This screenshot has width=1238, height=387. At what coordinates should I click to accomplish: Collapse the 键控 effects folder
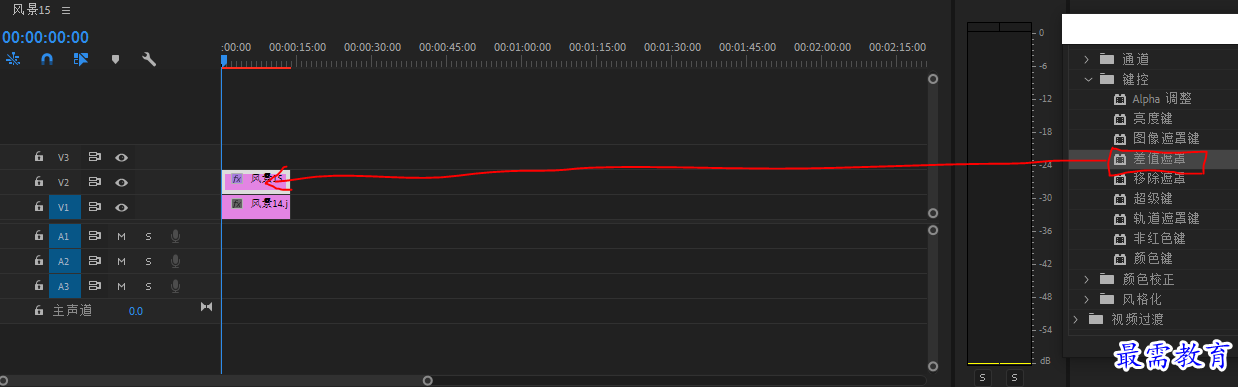1087,79
